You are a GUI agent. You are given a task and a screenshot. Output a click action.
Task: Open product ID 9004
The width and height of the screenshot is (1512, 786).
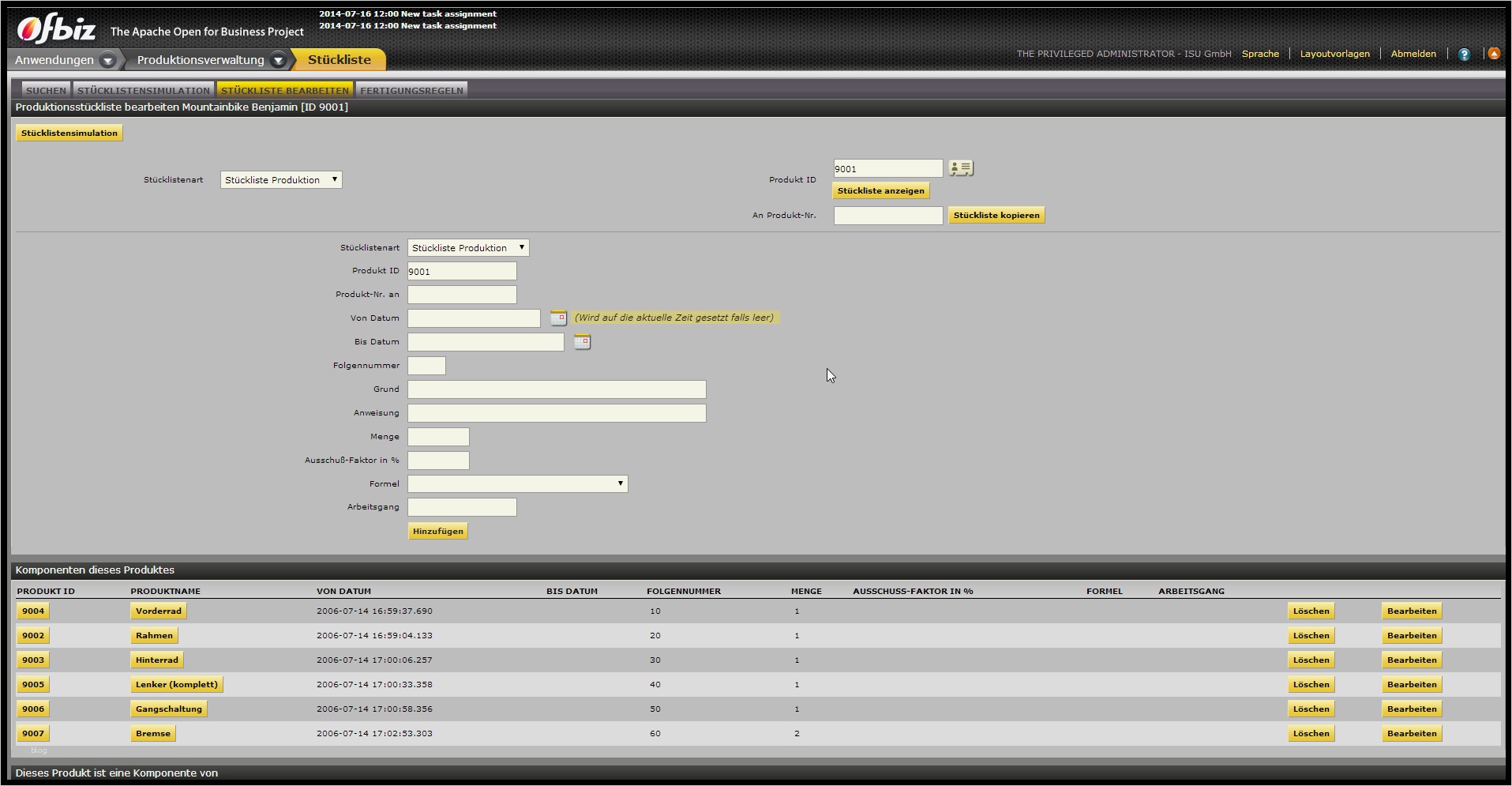[33, 611]
